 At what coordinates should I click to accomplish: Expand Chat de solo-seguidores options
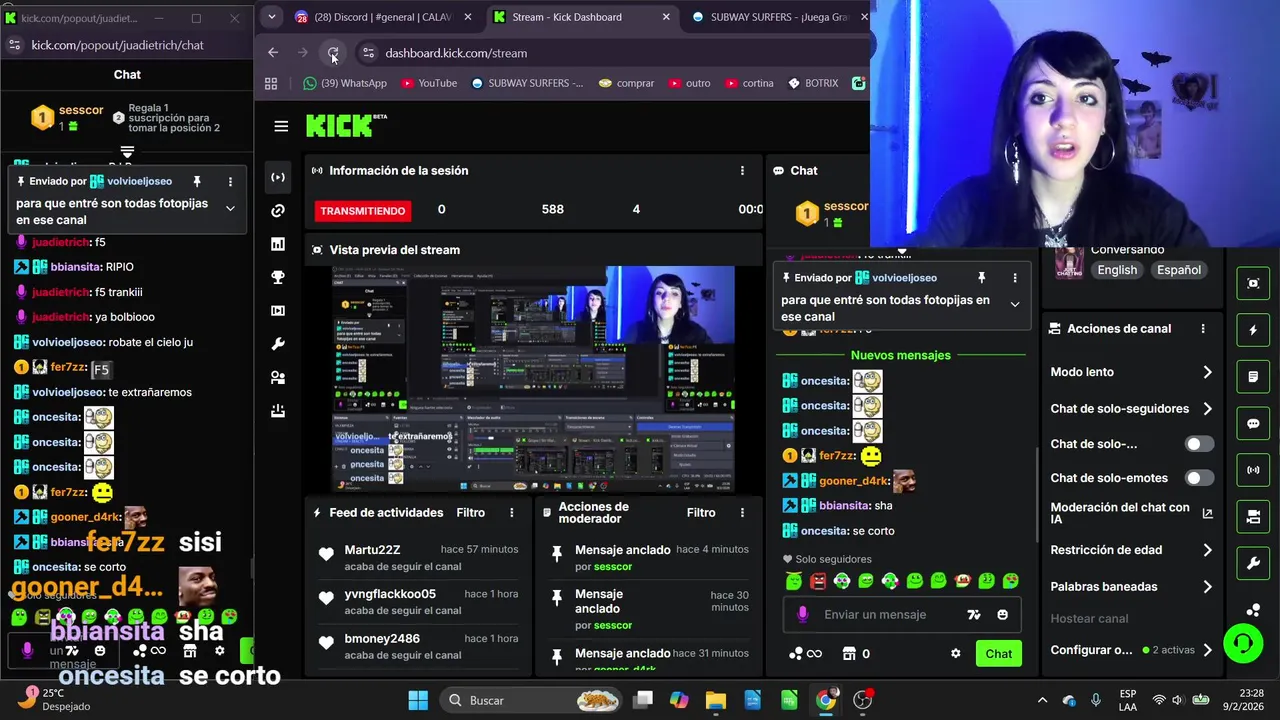coord(1207,409)
